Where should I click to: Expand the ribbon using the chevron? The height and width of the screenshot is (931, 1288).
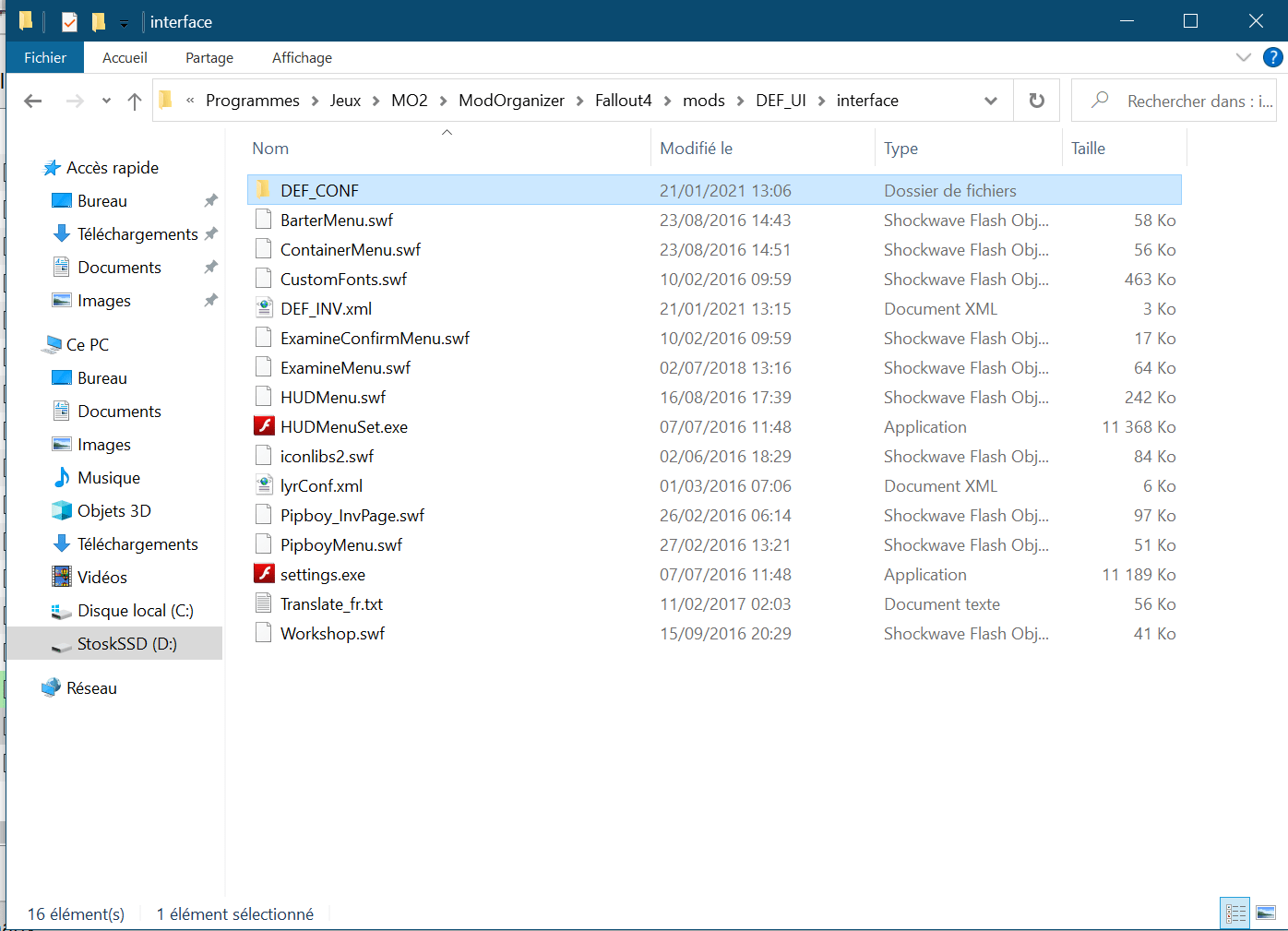coord(1243,57)
